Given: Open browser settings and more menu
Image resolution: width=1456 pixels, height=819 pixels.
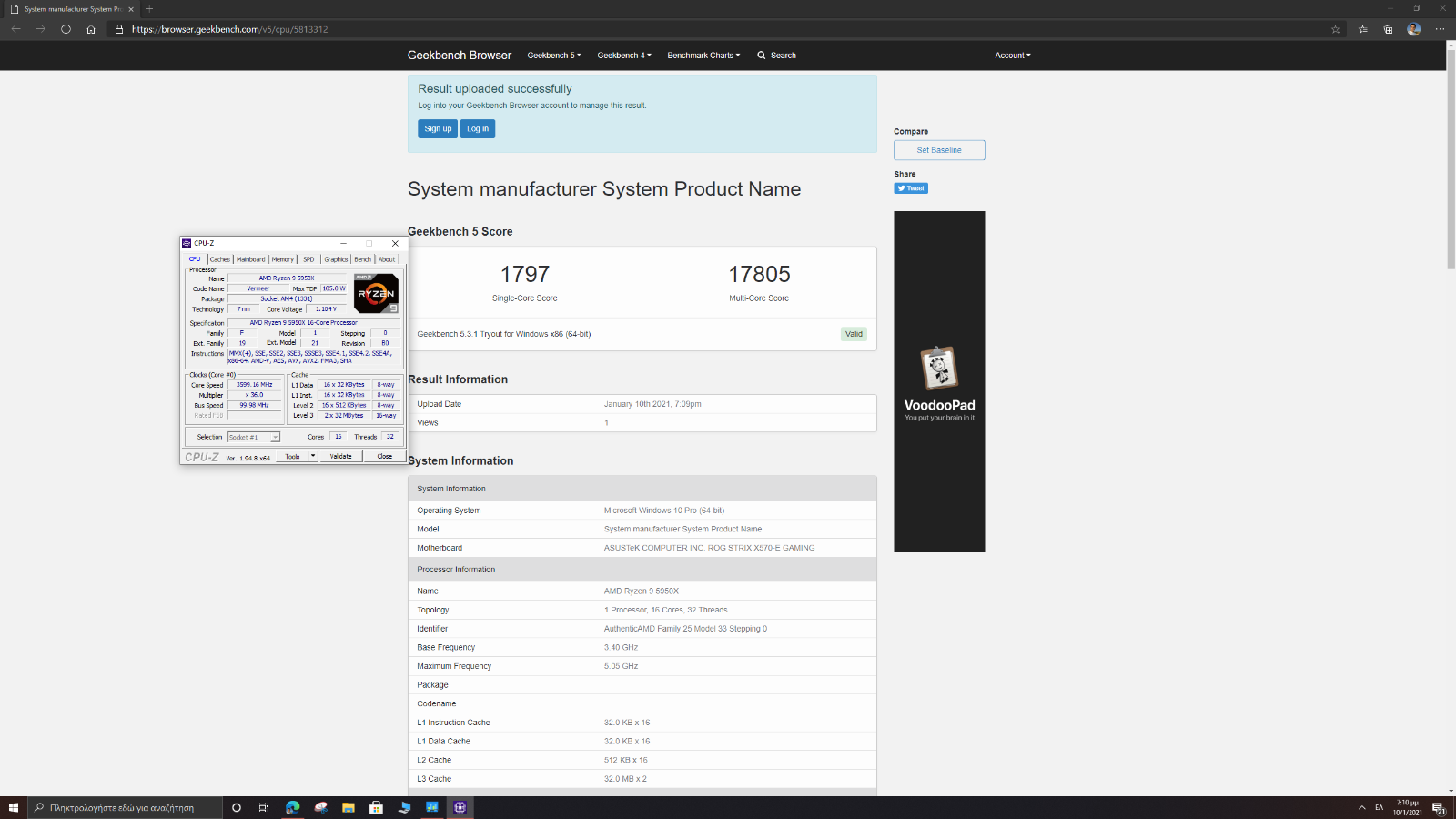Looking at the screenshot, I should point(1440,29).
